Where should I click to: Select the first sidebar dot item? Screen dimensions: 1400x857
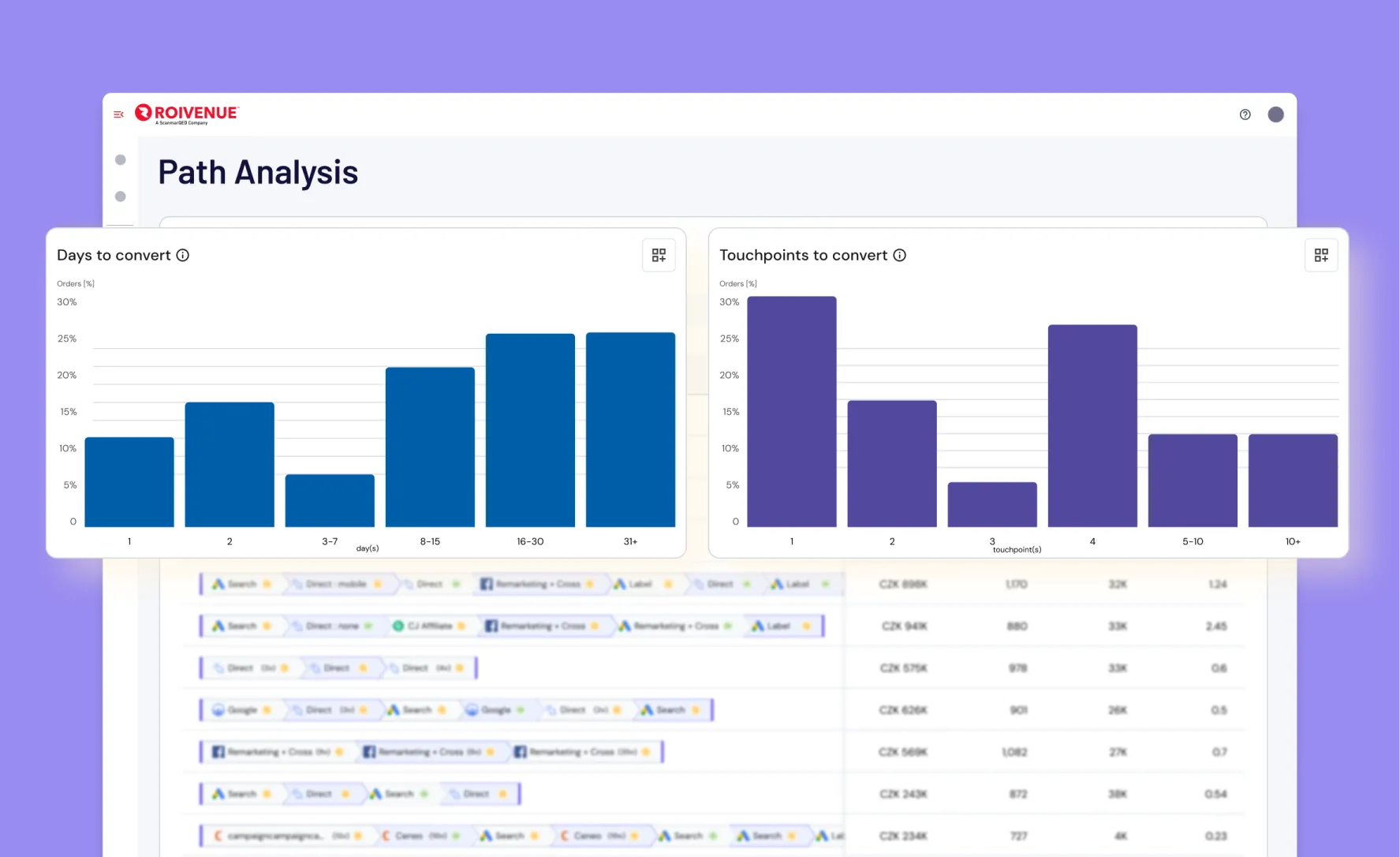(x=120, y=159)
